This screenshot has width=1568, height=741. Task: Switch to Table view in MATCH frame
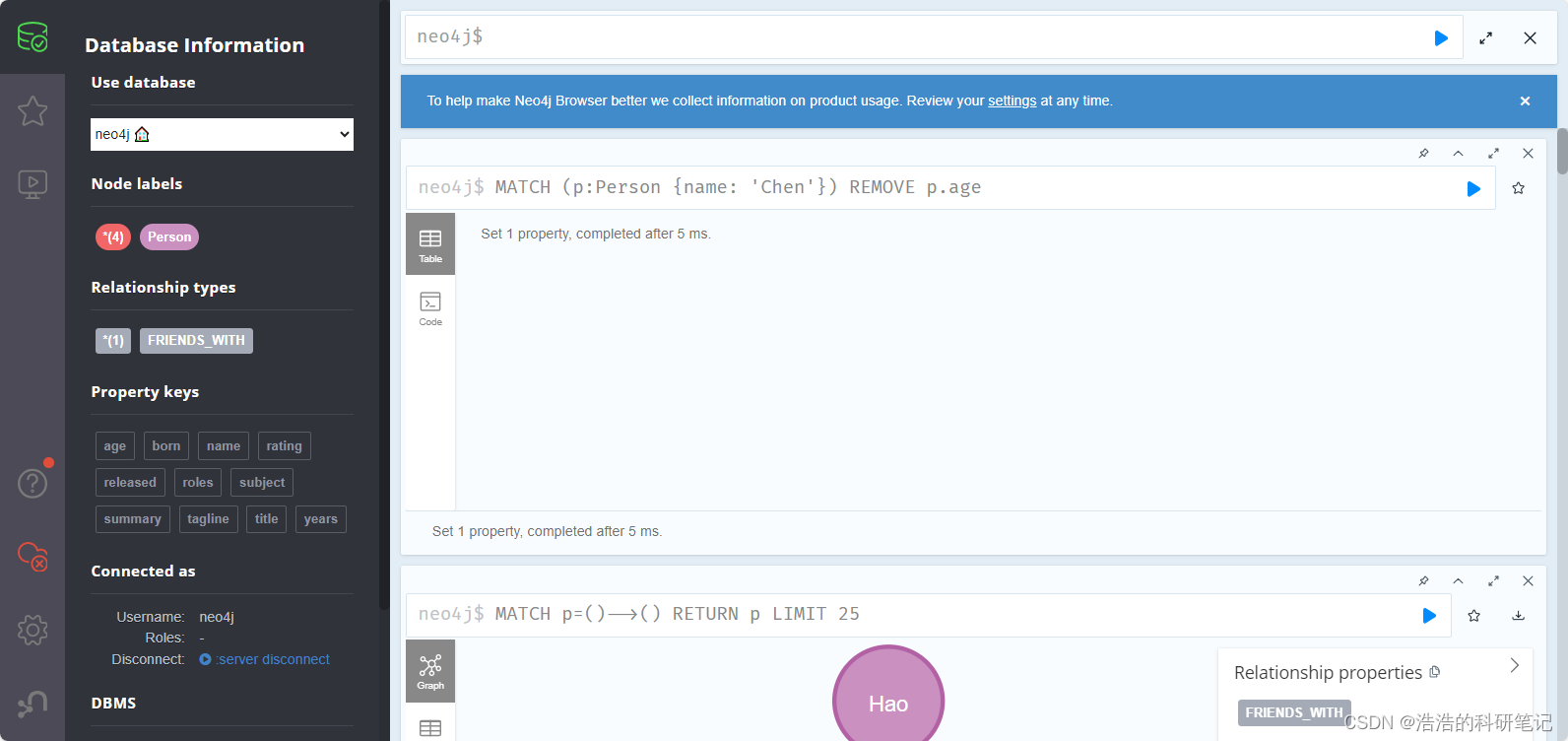pos(430,727)
